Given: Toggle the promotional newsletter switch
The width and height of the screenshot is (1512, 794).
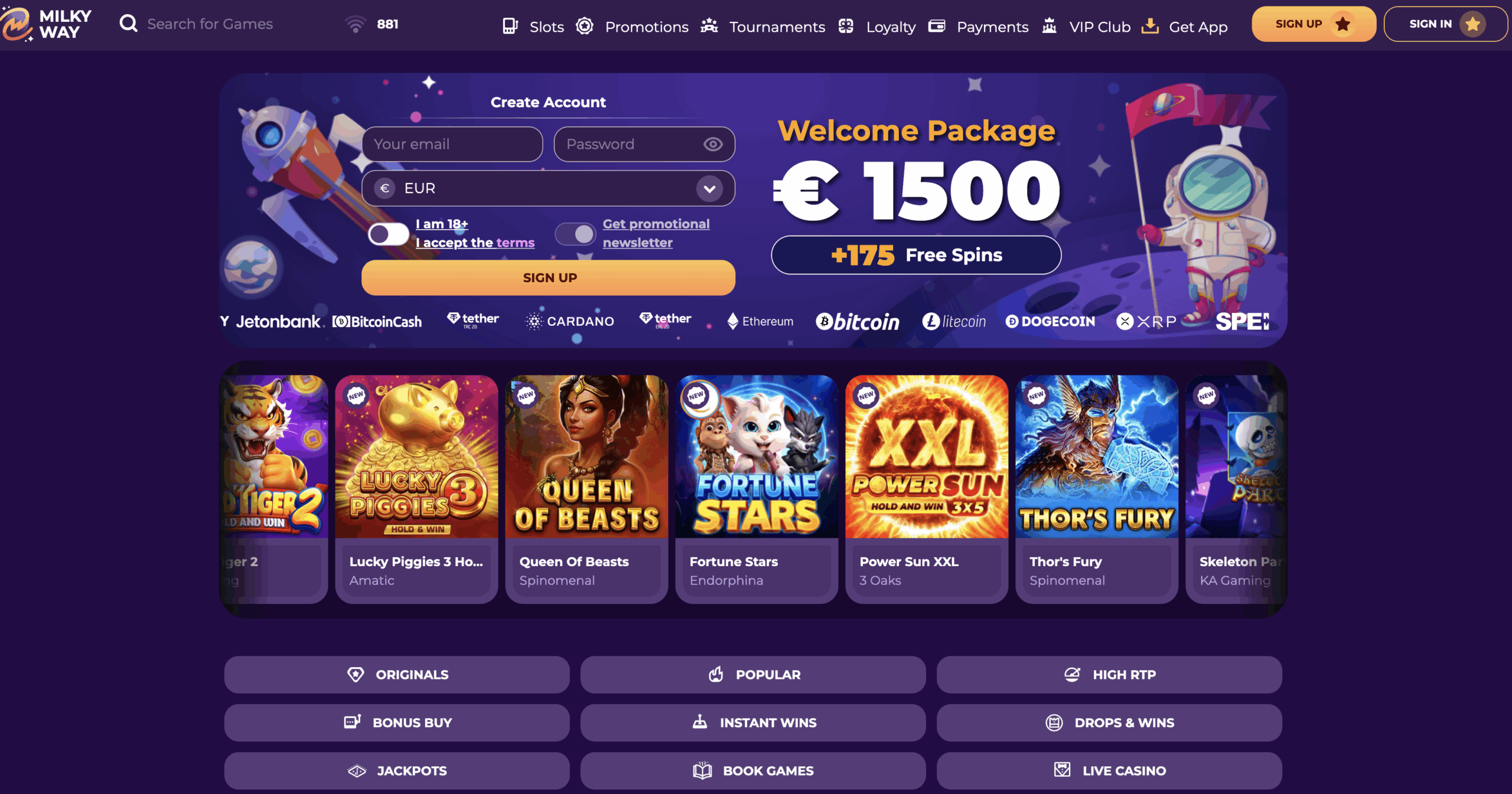Looking at the screenshot, I should (575, 234).
